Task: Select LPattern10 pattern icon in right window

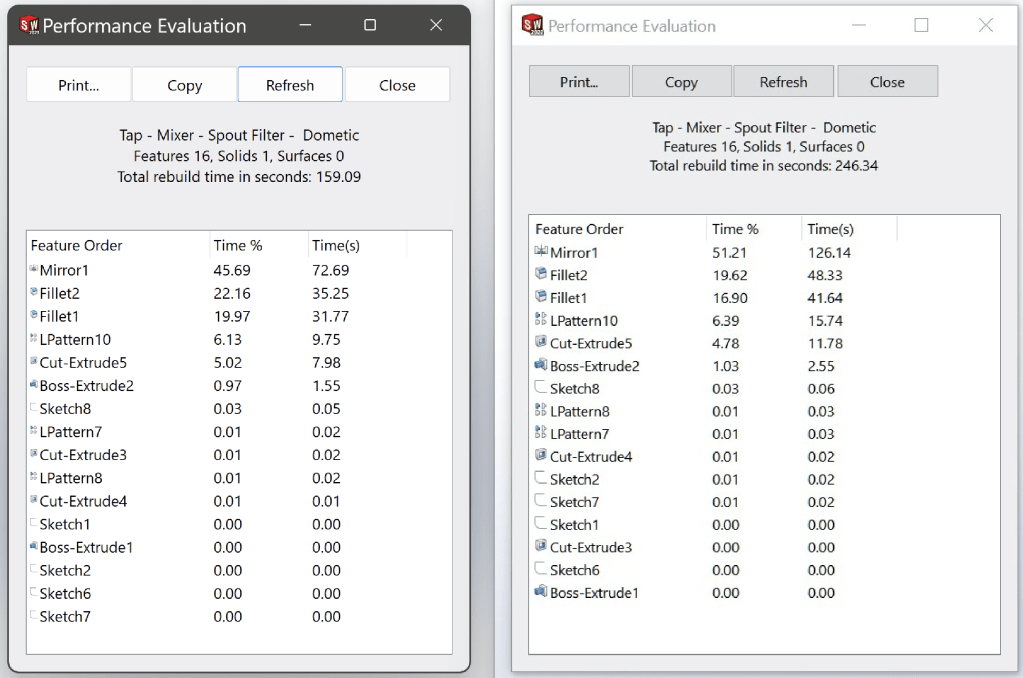Action: [541, 321]
